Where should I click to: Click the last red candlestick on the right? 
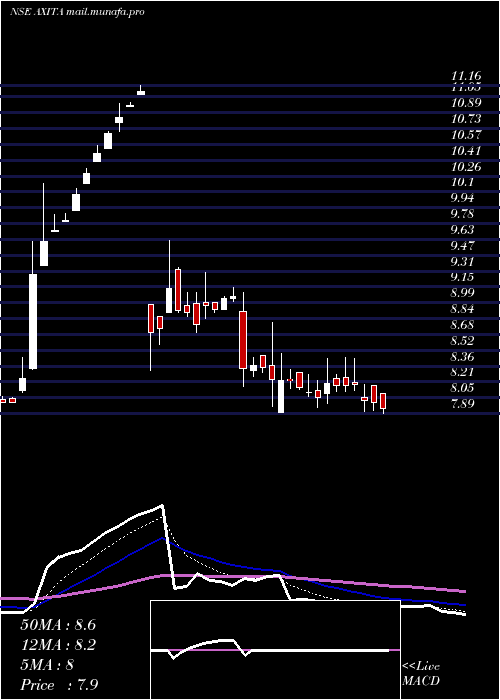click(383, 403)
